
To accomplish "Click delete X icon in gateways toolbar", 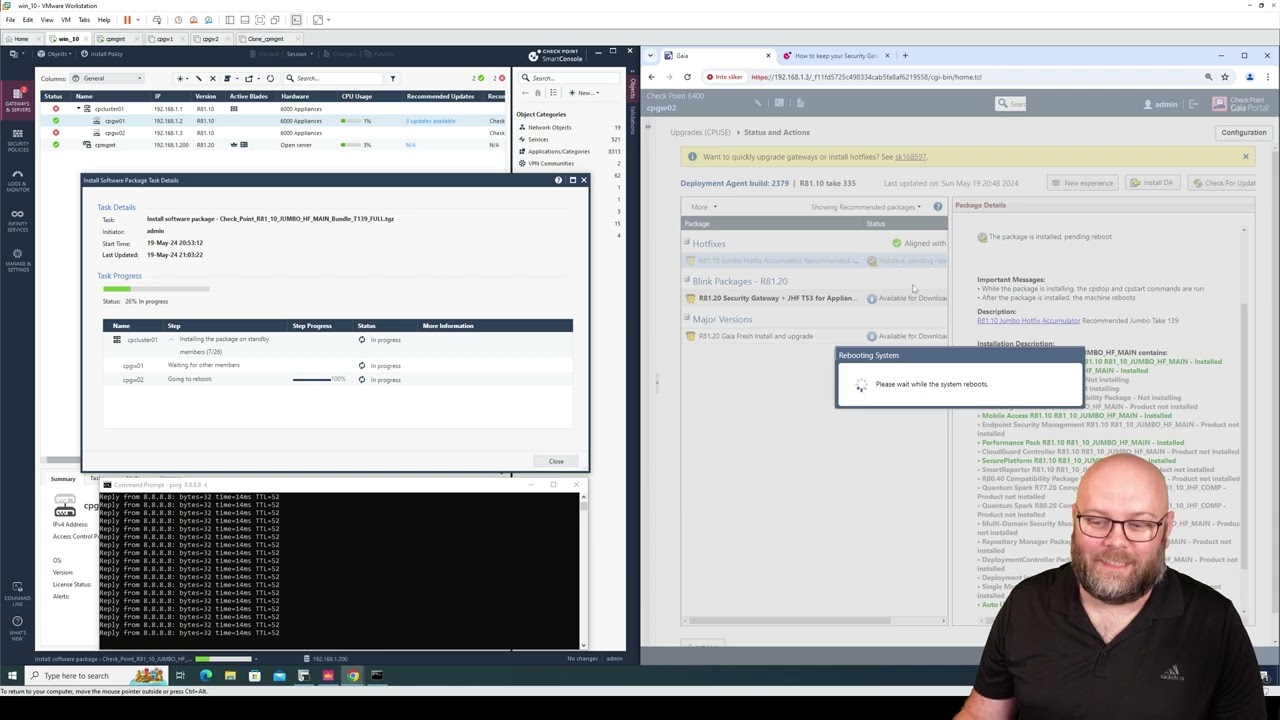I will point(212,78).
